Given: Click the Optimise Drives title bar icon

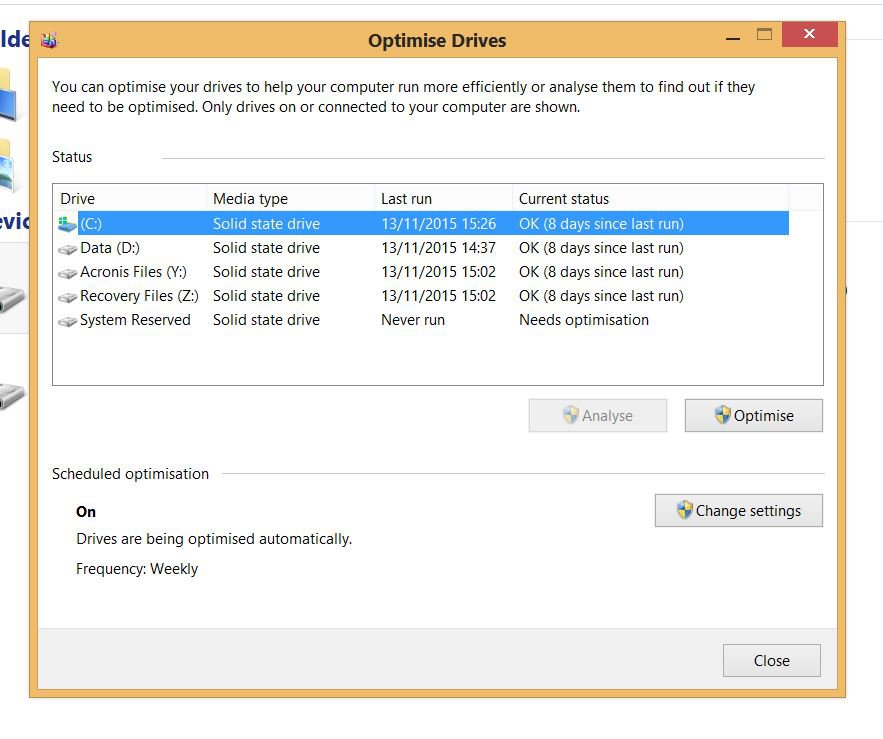Looking at the screenshot, I should point(50,41).
